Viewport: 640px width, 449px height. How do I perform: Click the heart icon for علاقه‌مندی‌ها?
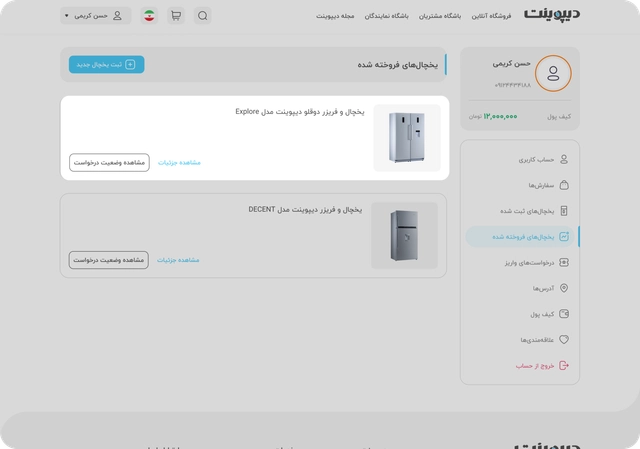coord(564,340)
